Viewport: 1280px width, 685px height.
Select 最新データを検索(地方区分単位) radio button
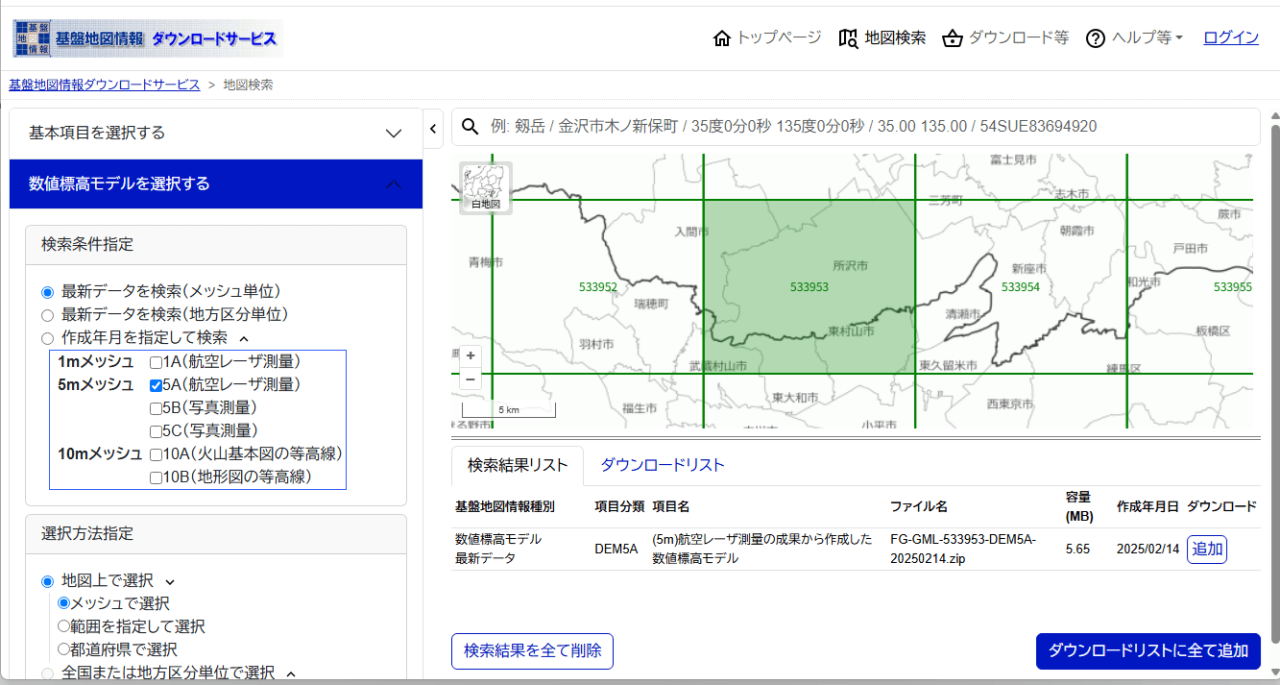(x=47, y=315)
